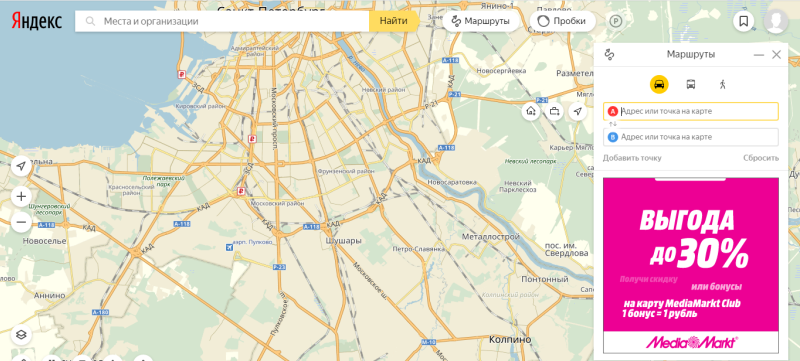
Task: Switch to the walking route icon
Action: pyautogui.click(x=722, y=84)
